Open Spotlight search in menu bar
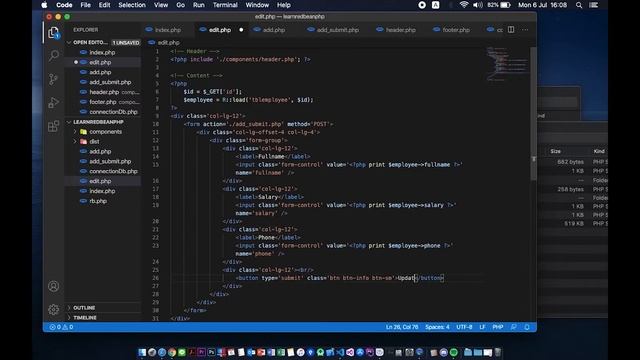The width and height of the screenshot is (640, 360). [x=579, y=5]
